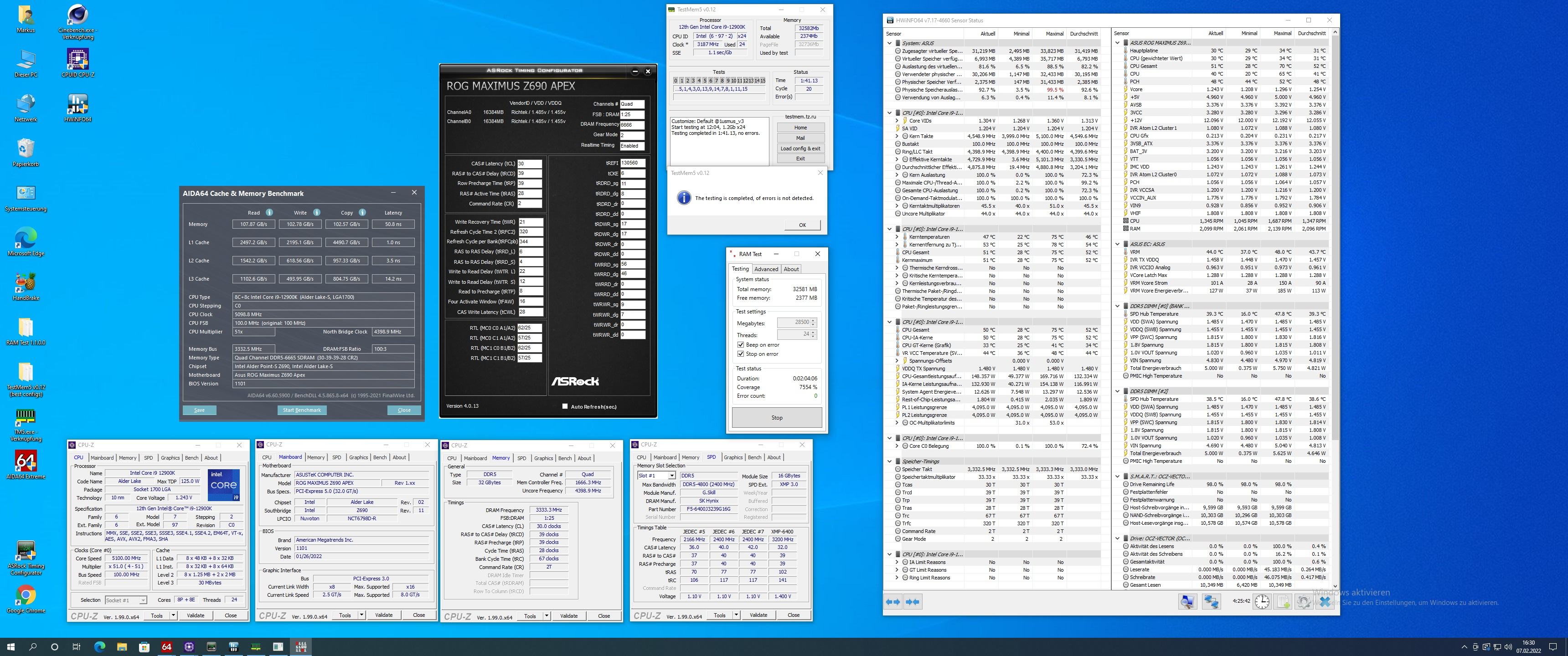Open HWiNFO sensor settings gear icon
The height and width of the screenshot is (656, 1568).
[x=1304, y=602]
